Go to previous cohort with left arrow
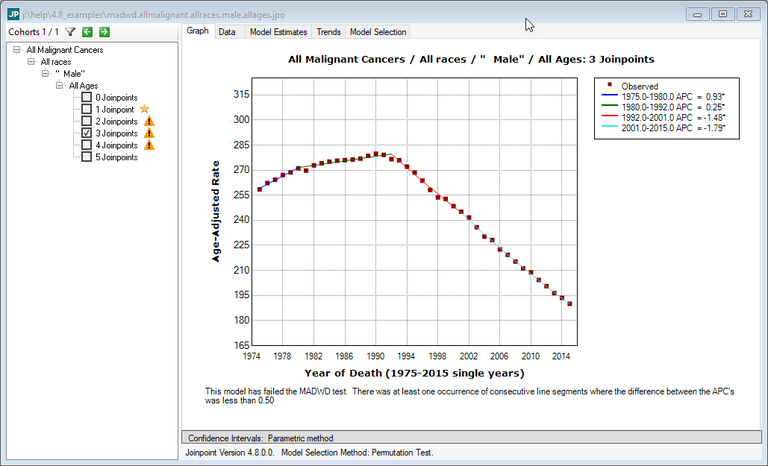The height and width of the screenshot is (466, 768). pyautogui.click(x=87, y=32)
